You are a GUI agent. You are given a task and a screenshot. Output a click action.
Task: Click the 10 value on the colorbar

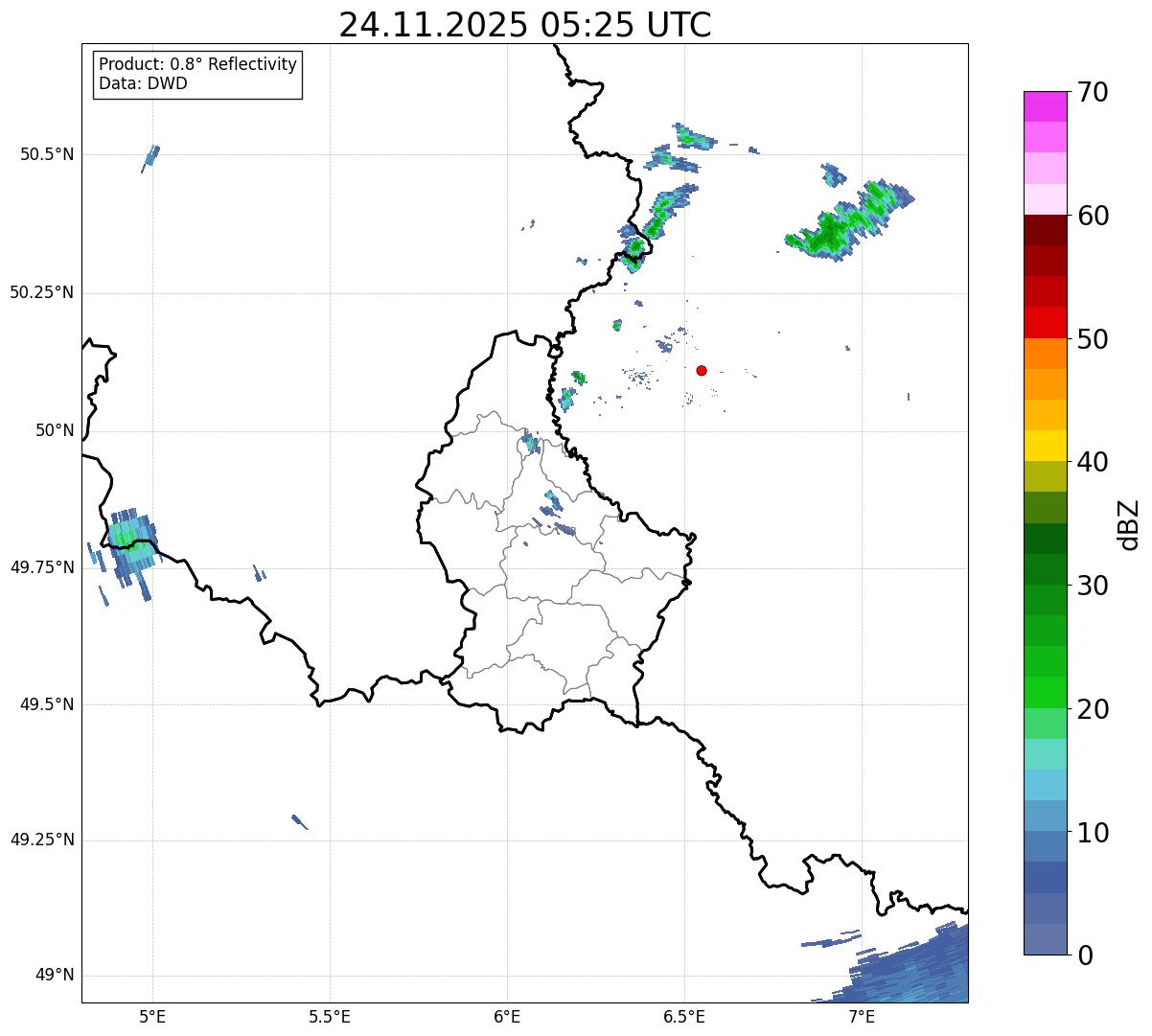(x=1093, y=832)
